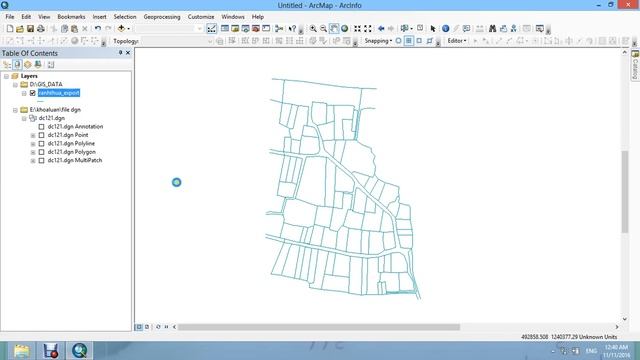Click the vertical scrollbar of map view
Image resolution: width=640 pixels, height=360 pixels.
[624, 192]
